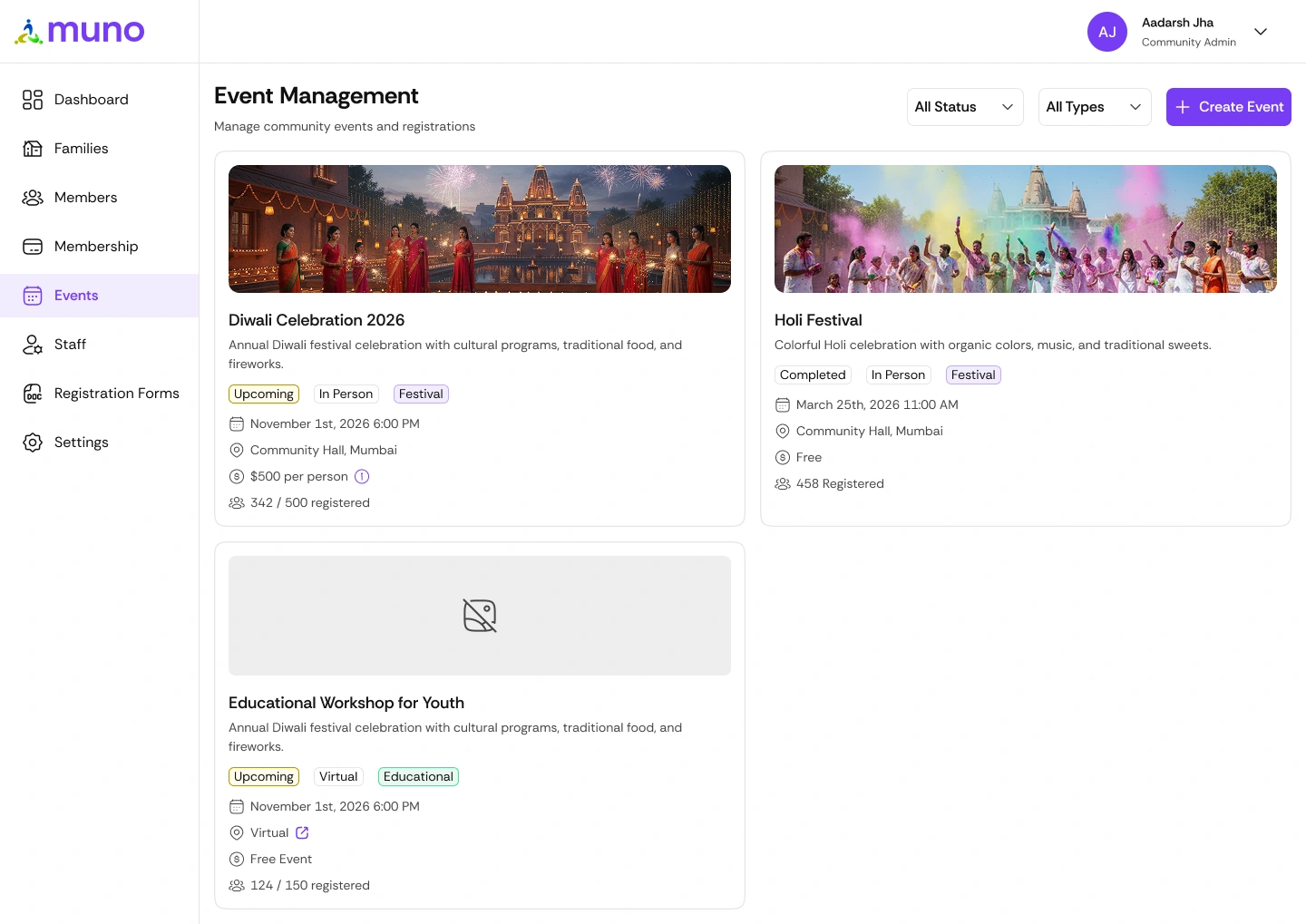The width and height of the screenshot is (1306, 924).
Task: Click March 25th, 2026 11:00 AM date
Action: [877, 405]
